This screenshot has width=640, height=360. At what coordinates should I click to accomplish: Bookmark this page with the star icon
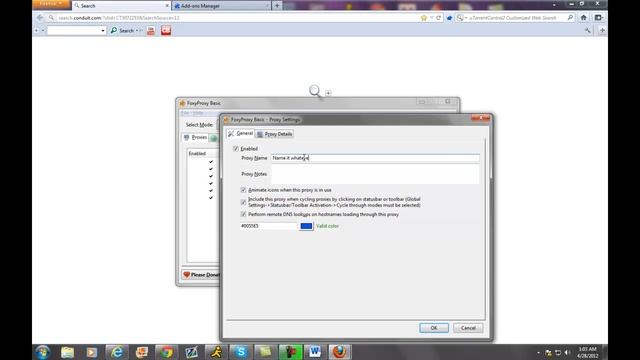click(x=424, y=18)
